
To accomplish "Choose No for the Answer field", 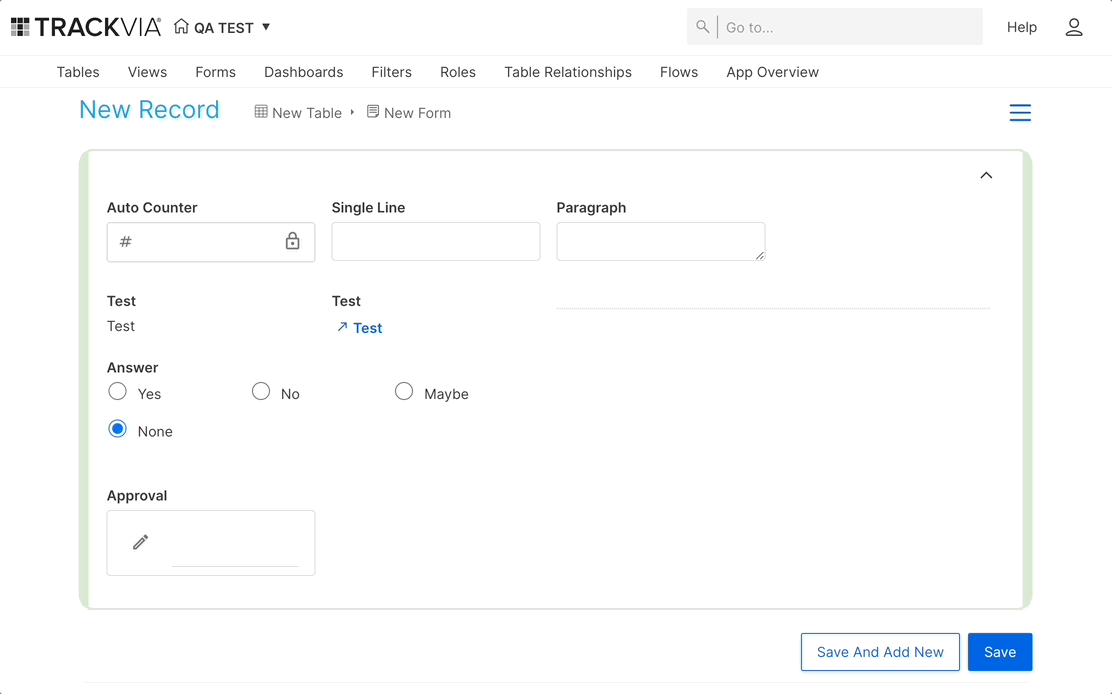I will tap(261, 391).
